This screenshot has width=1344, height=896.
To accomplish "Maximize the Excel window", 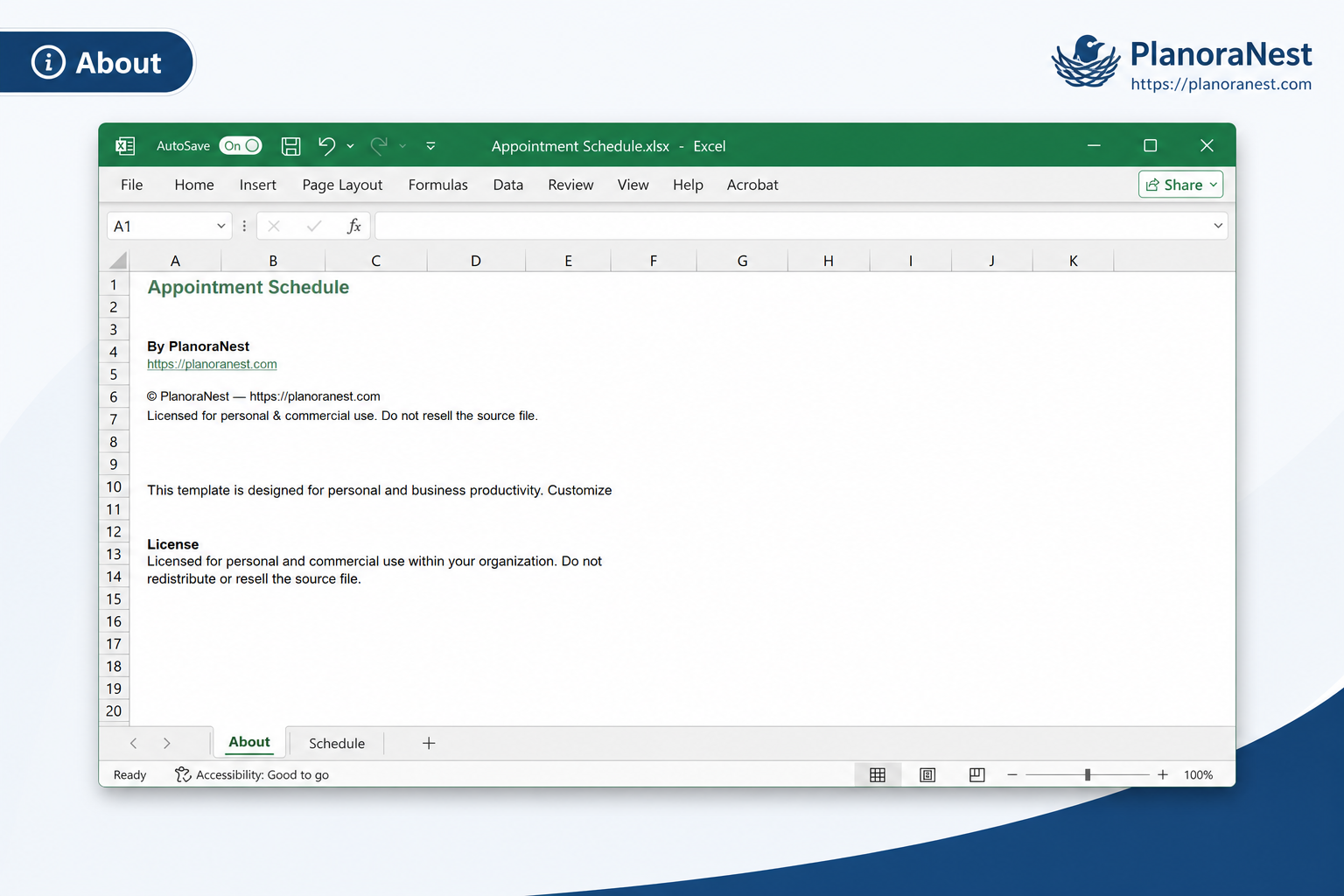I will tap(1151, 145).
